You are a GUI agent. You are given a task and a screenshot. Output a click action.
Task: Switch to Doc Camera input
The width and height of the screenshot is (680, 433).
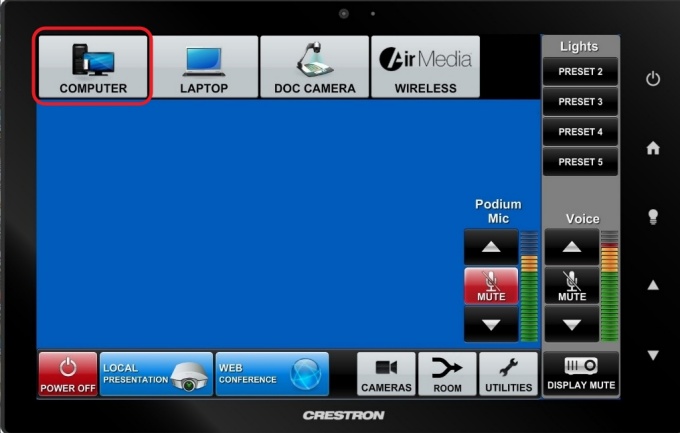tap(314, 66)
